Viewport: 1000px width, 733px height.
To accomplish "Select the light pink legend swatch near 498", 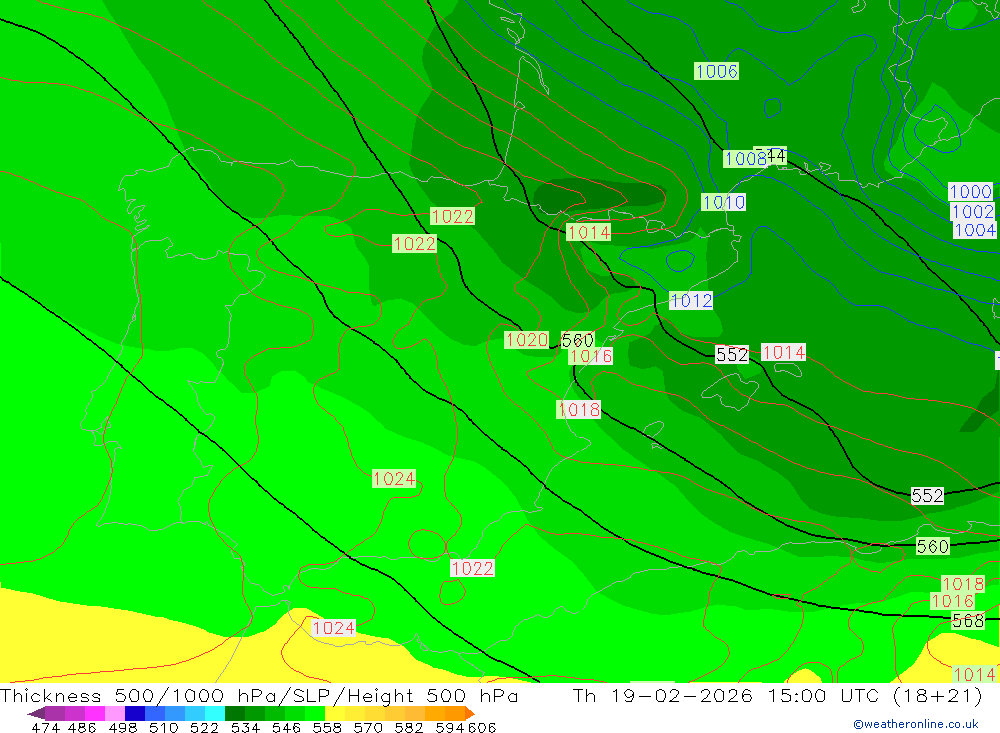I will (115, 713).
